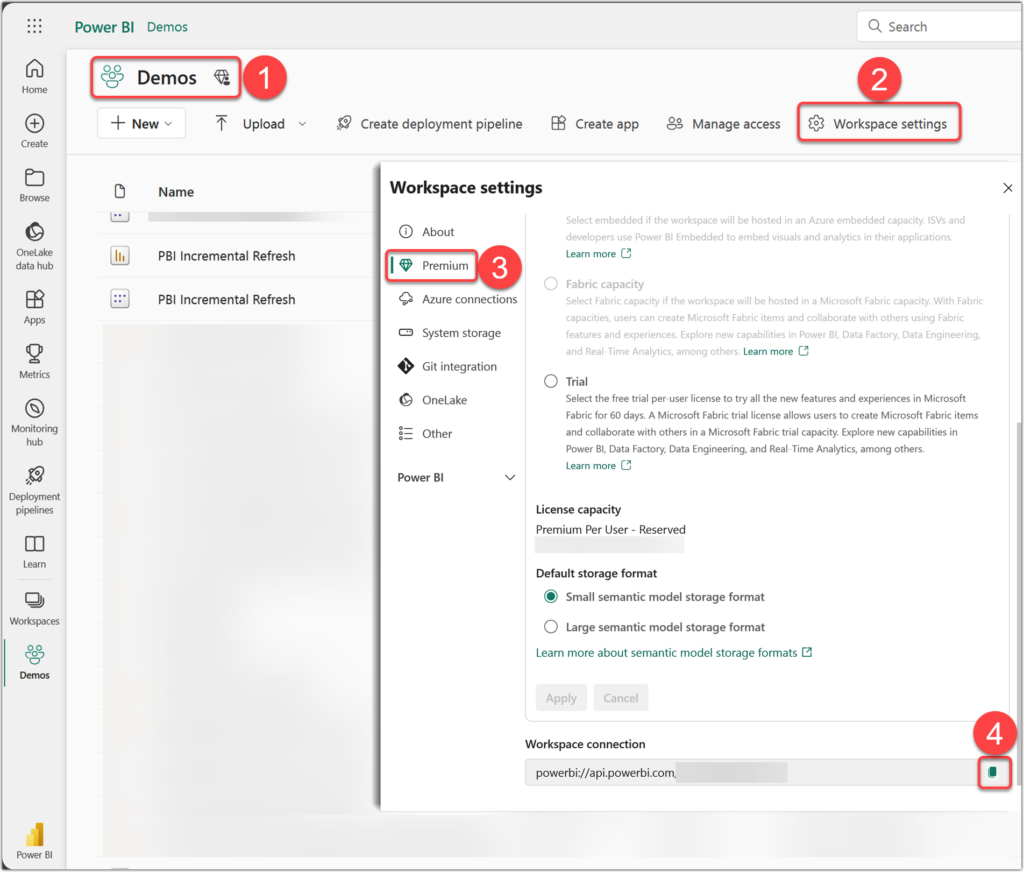This screenshot has height=872, width=1024.
Task: Choose Large semantic model storage format
Action: point(551,626)
